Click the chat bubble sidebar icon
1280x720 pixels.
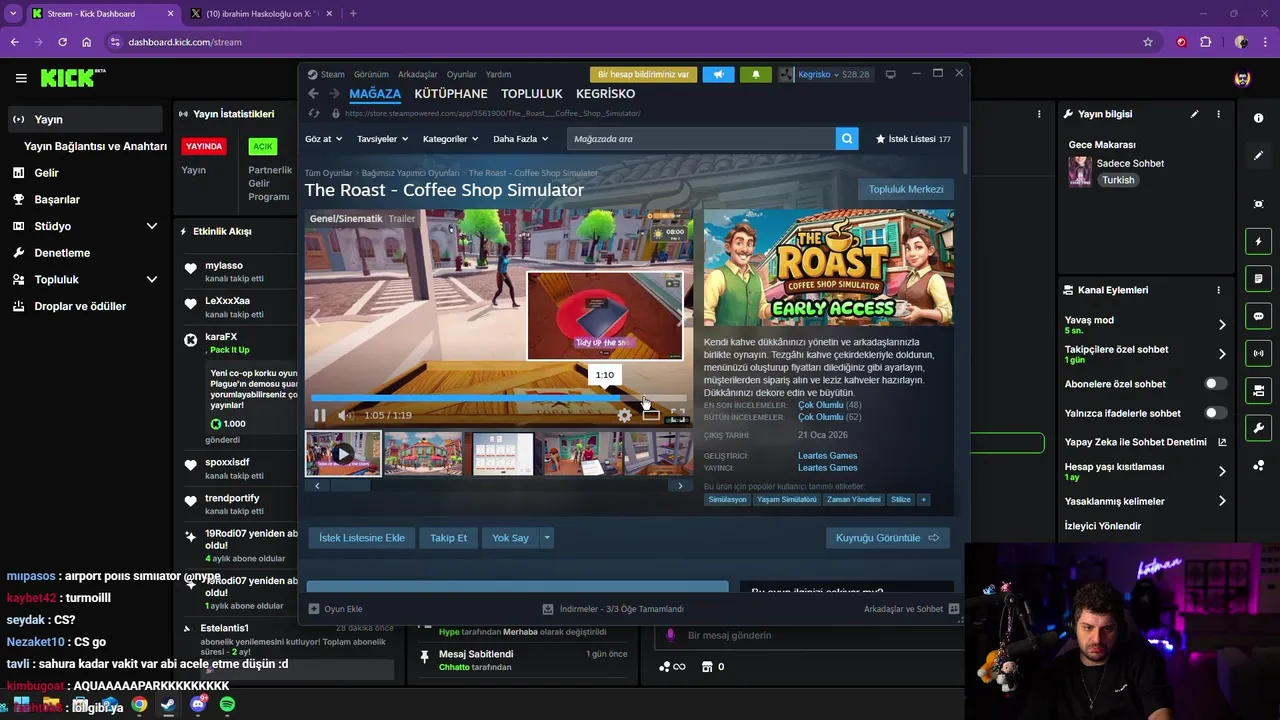point(1258,316)
